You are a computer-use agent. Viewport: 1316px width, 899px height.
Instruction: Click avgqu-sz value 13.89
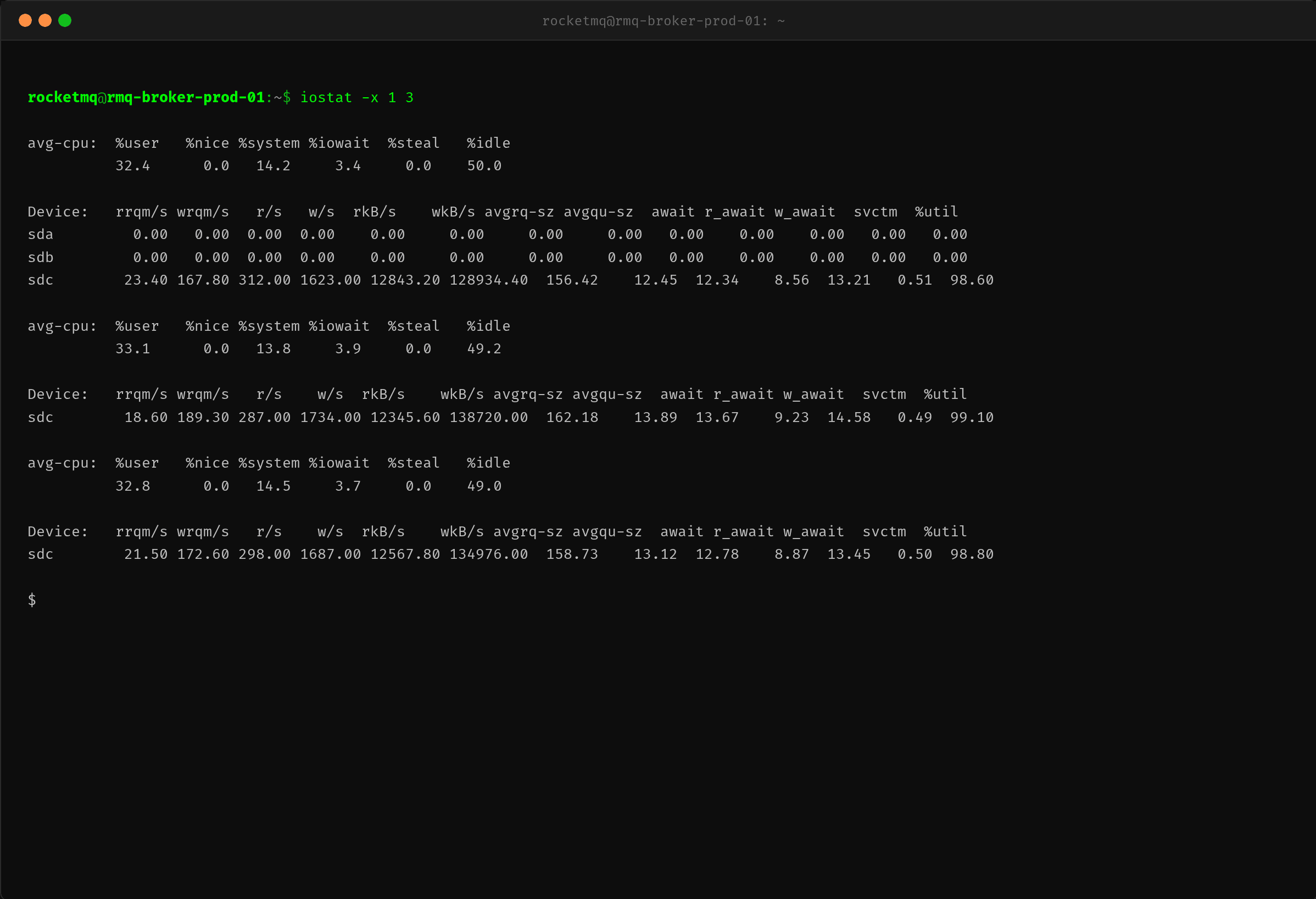(x=655, y=418)
